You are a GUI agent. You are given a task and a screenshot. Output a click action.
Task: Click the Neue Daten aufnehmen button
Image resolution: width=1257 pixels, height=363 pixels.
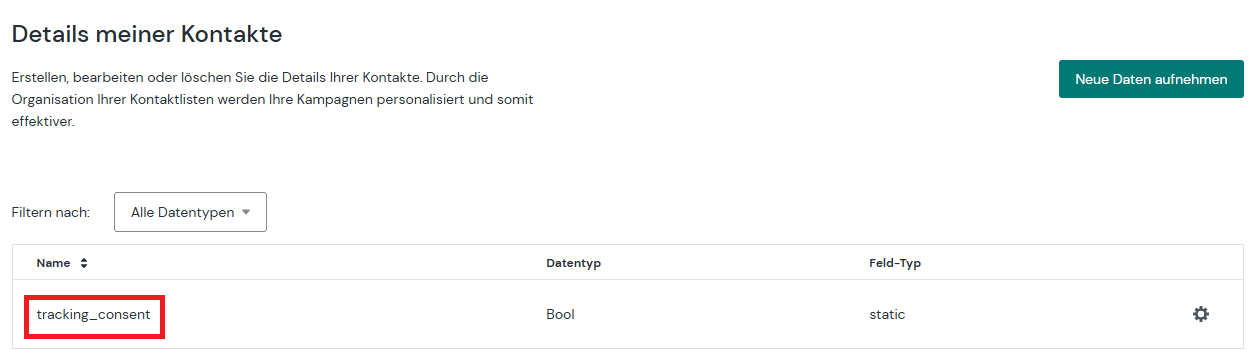pos(1151,79)
